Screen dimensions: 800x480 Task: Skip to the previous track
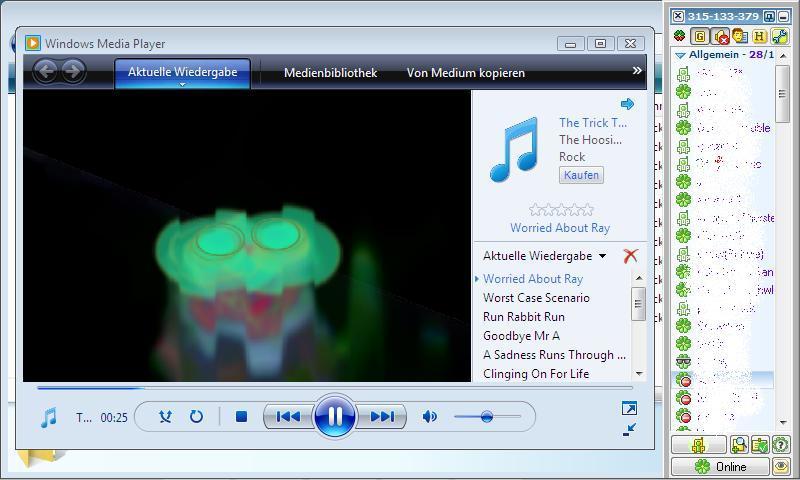[x=288, y=417]
